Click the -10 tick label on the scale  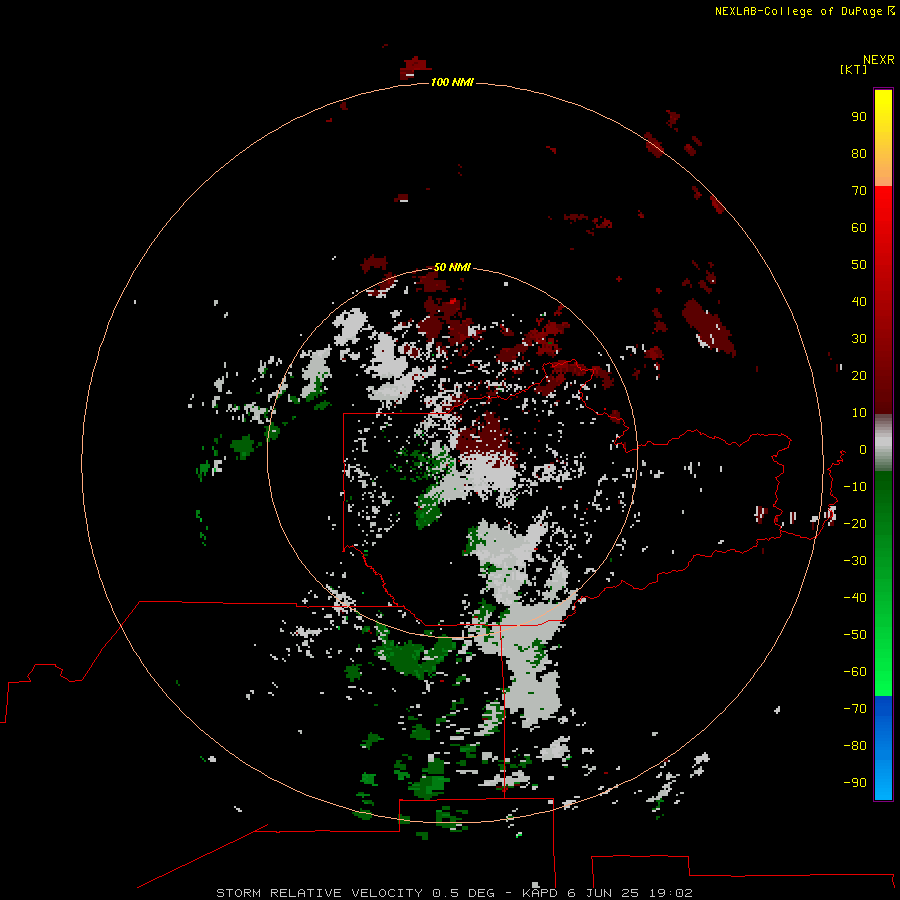(855, 487)
